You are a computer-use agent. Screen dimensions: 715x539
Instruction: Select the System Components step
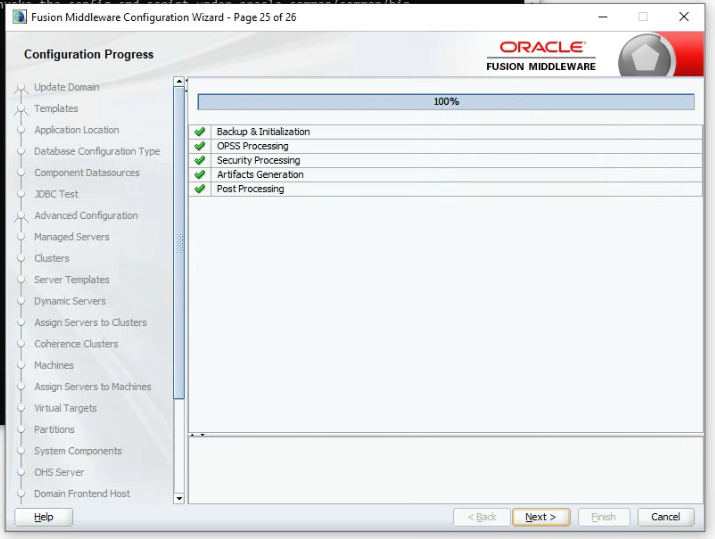78,451
